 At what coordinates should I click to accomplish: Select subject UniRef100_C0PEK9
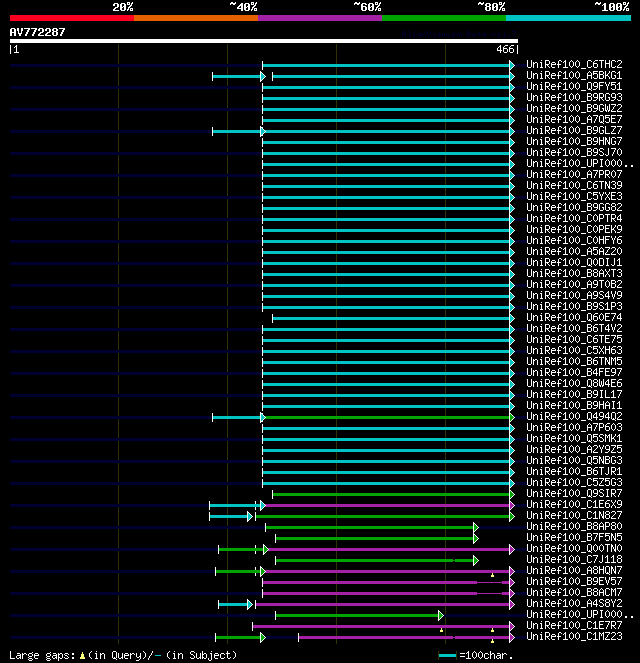[574, 229]
